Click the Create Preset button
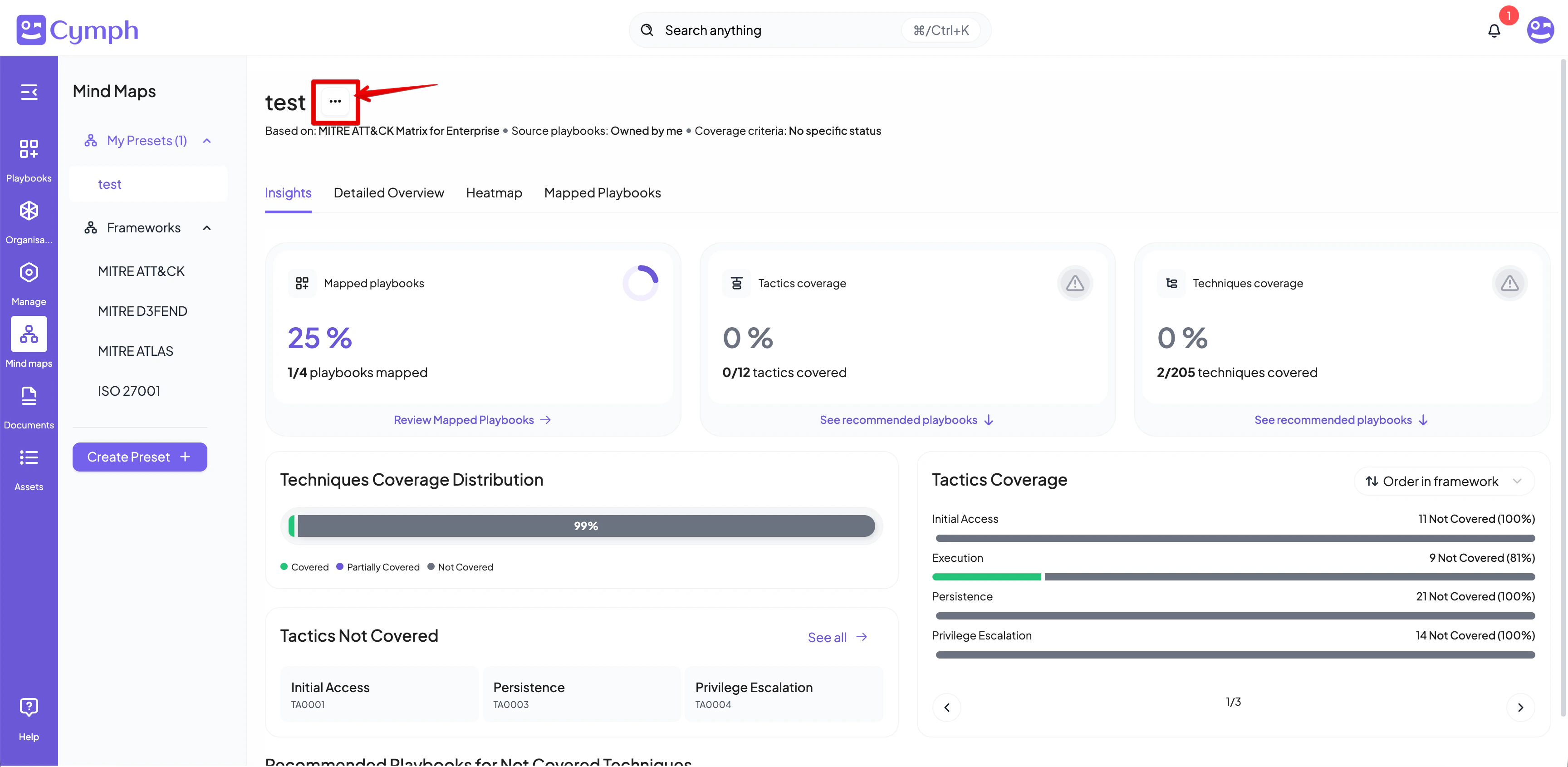The image size is (1568, 767). [x=140, y=457]
